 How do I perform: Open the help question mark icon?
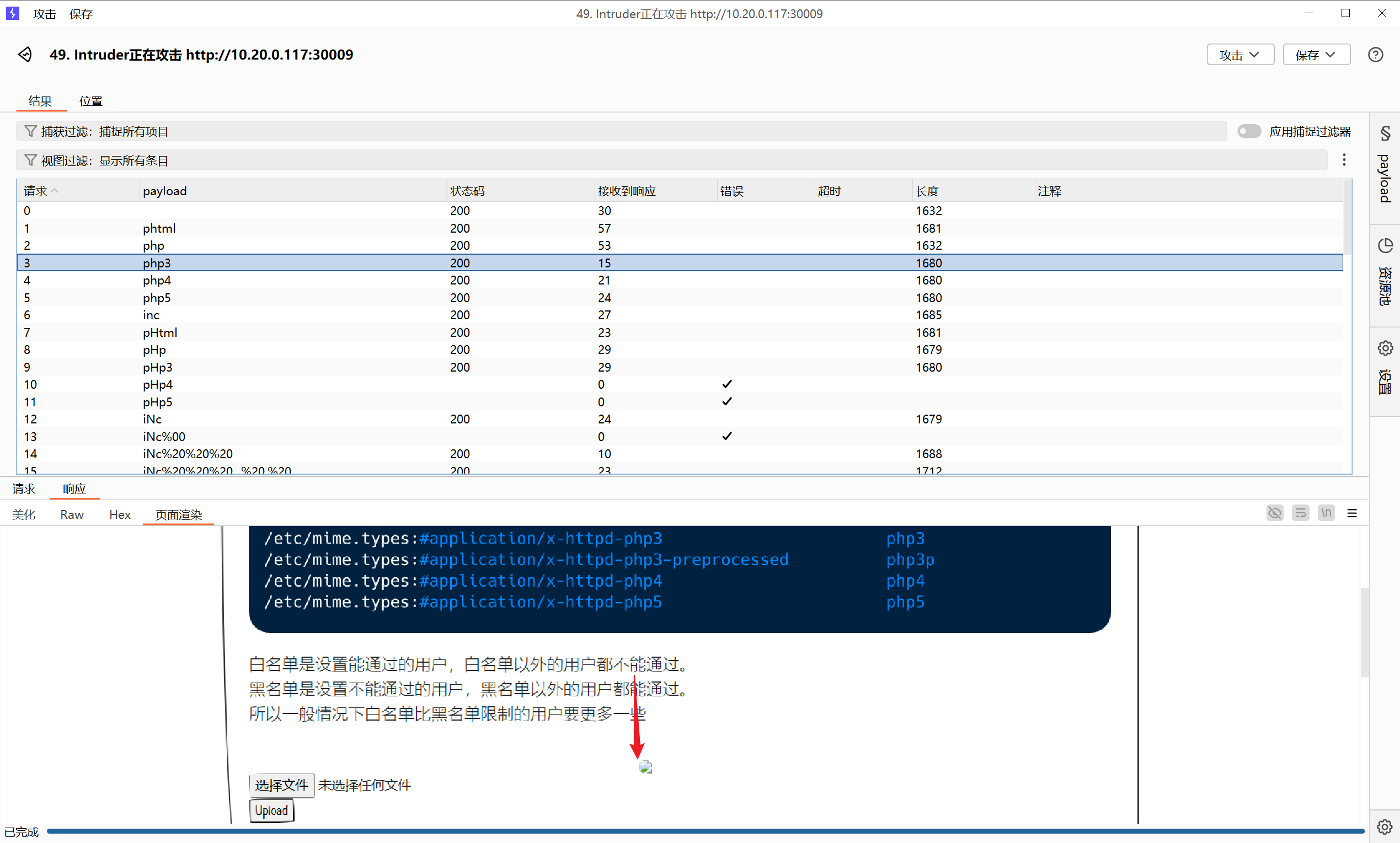tap(1375, 55)
